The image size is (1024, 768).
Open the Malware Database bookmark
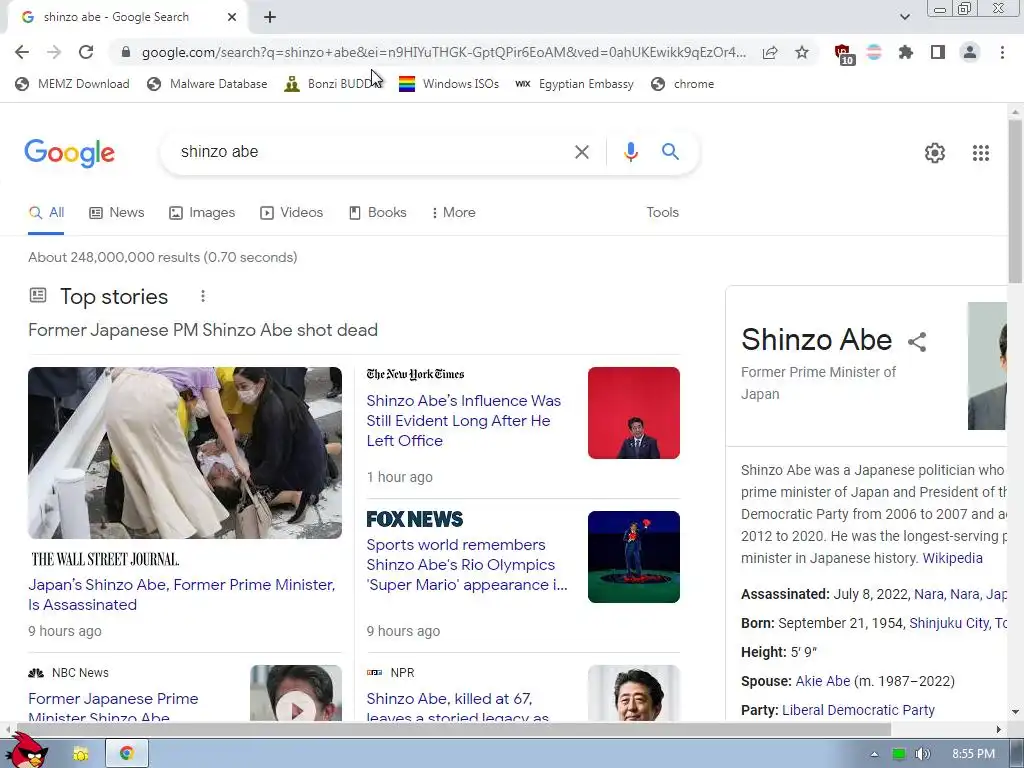(x=208, y=84)
